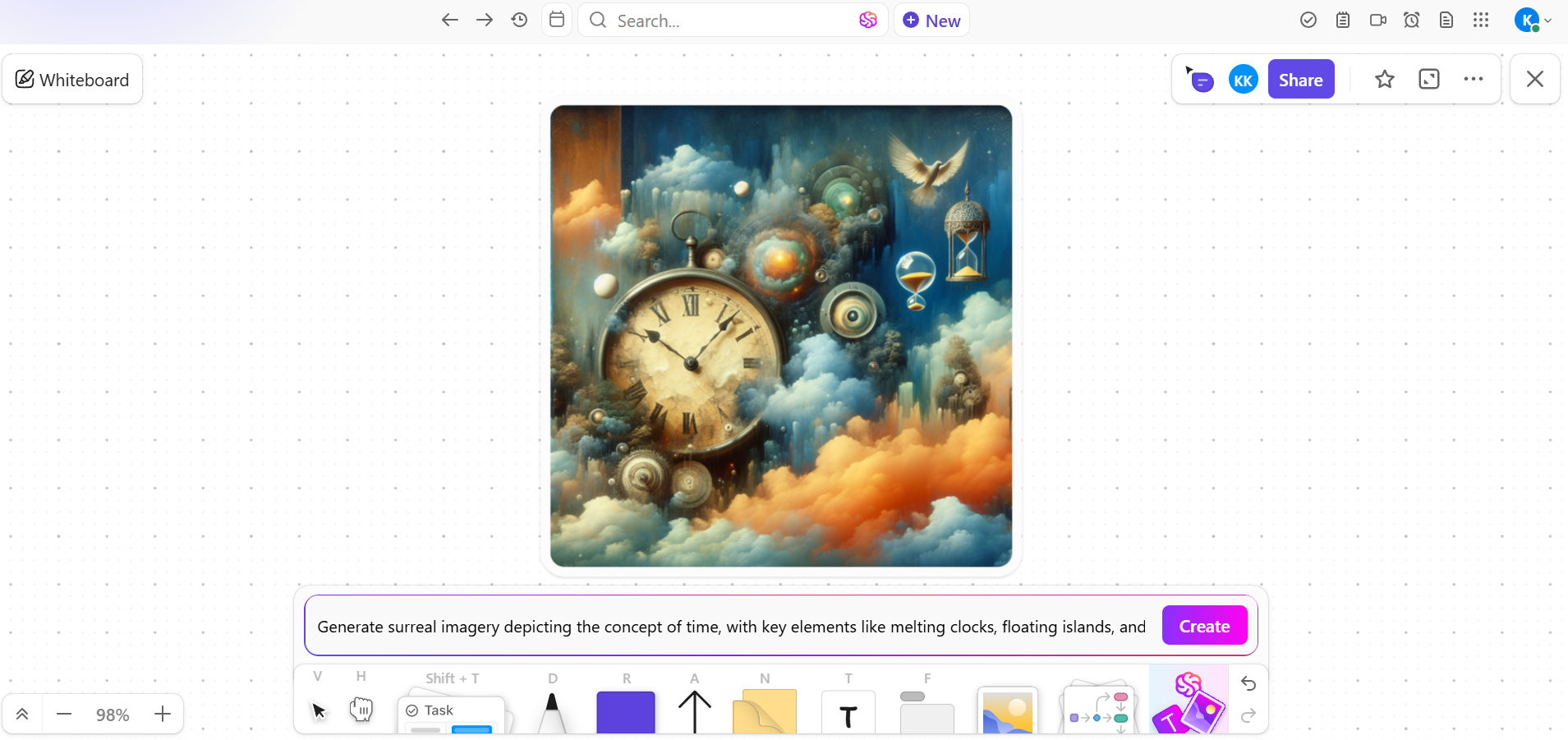Image resolution: width=1568 pixels, height=740 pixels.
Task: Open the AI image generation tool
Action: tap(1189, 706)
